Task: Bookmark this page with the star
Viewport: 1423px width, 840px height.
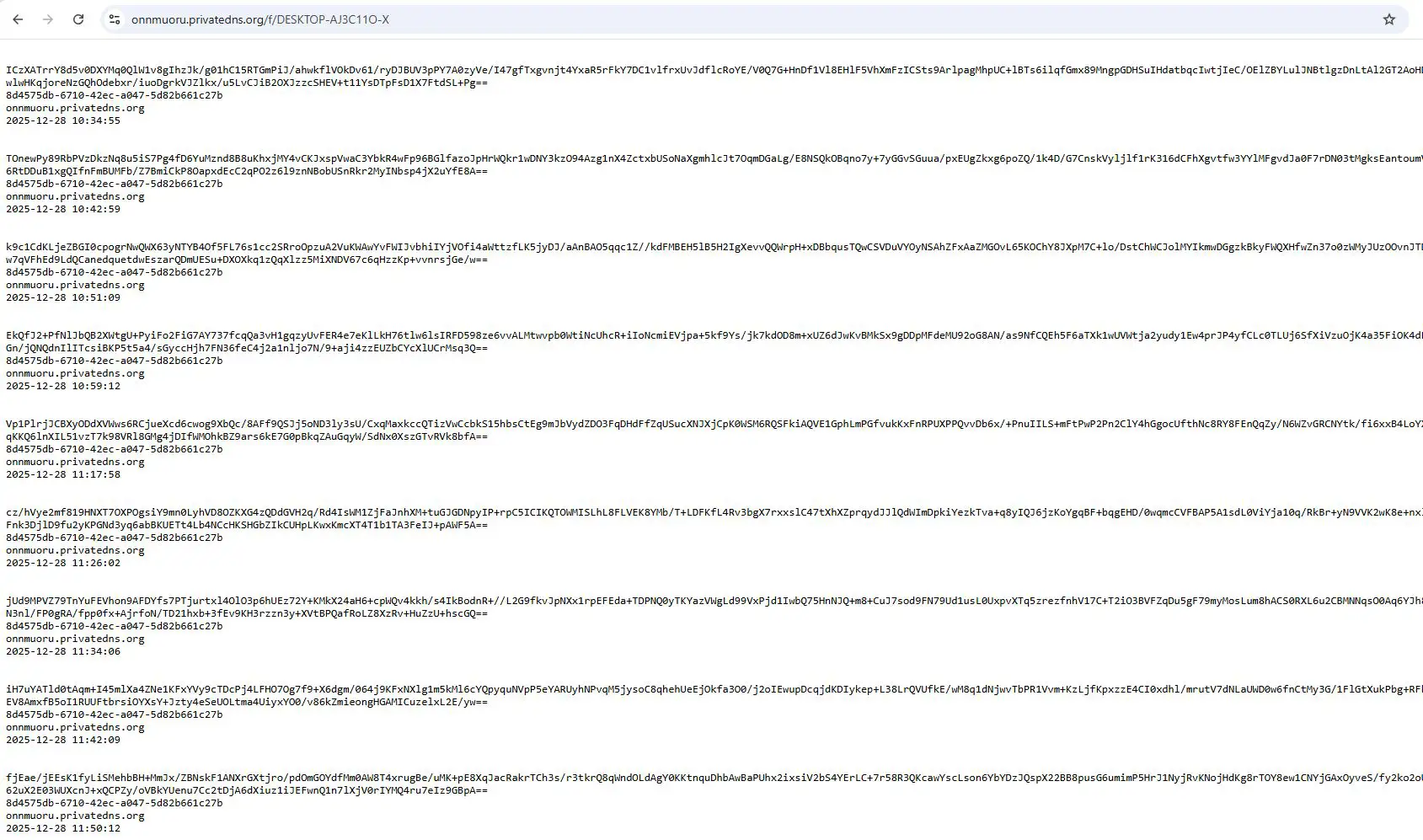Action: pos(1389,19)
